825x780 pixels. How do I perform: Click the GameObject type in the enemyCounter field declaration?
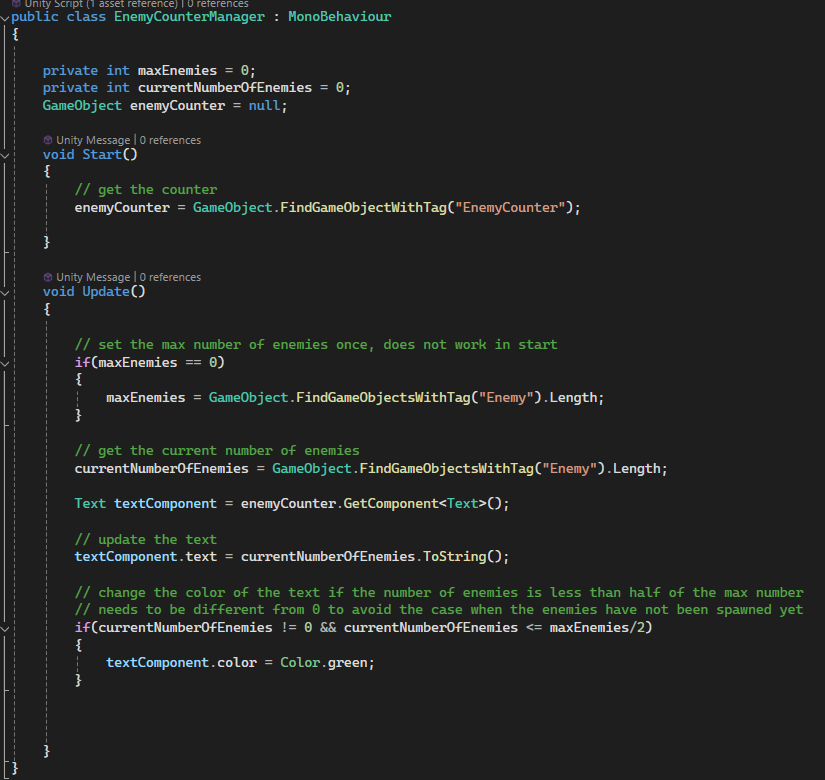[x=82, y=106]
